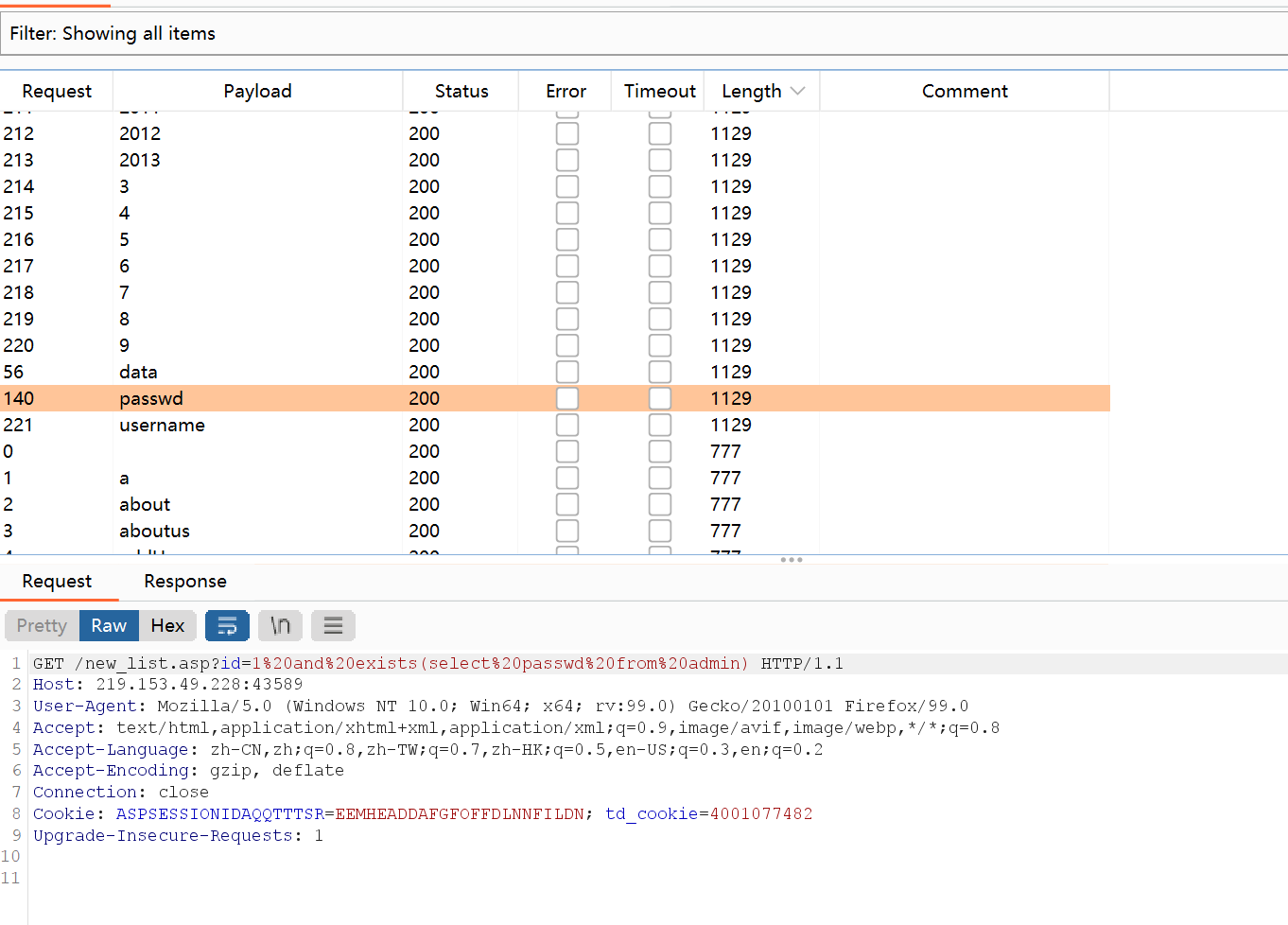Toggle word wrap icon in editor toolbar
This screenshot has height=925, width=1288.
(227, 625)
